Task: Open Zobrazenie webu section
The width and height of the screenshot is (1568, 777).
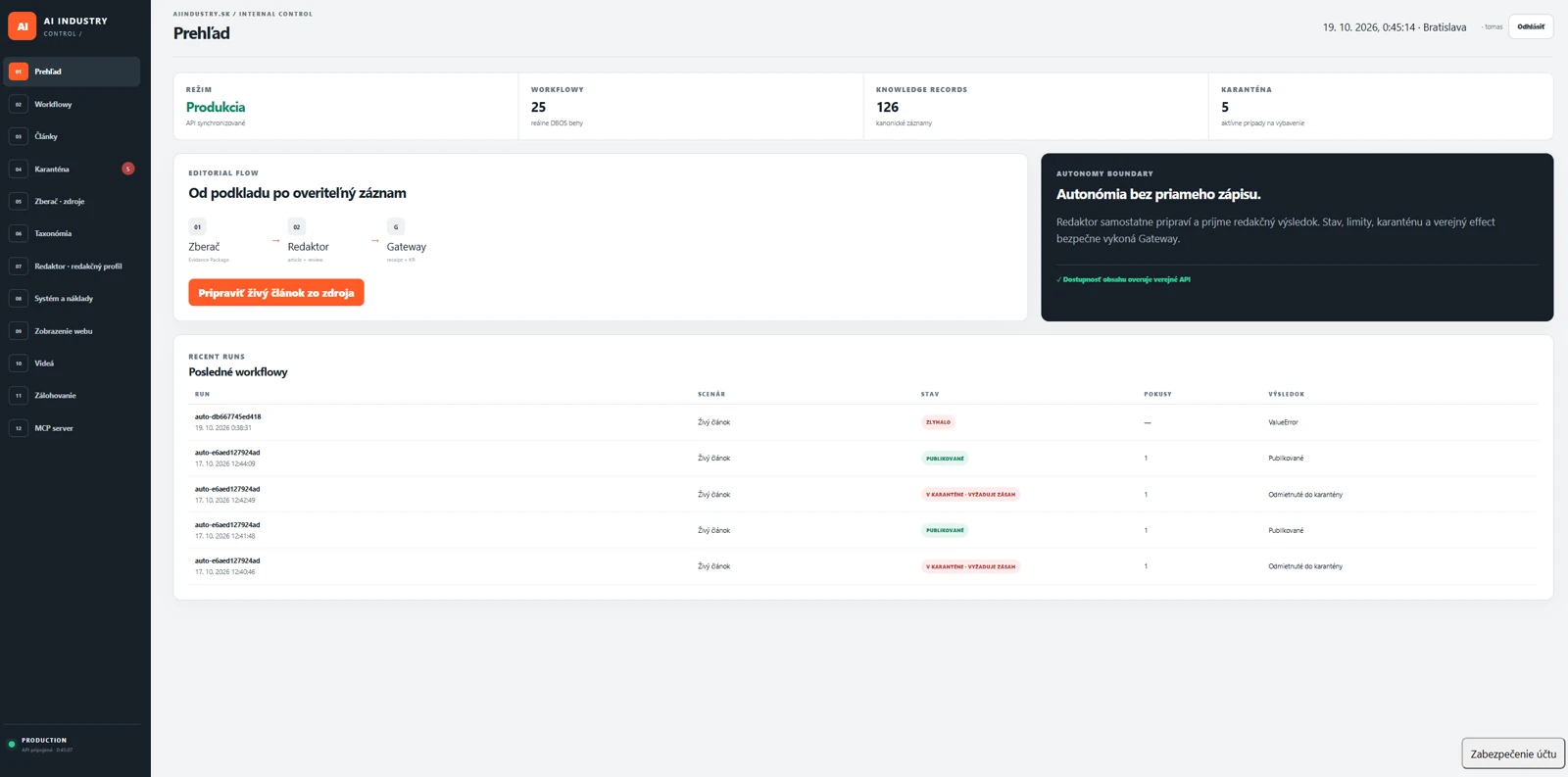Action: (73, 331)
